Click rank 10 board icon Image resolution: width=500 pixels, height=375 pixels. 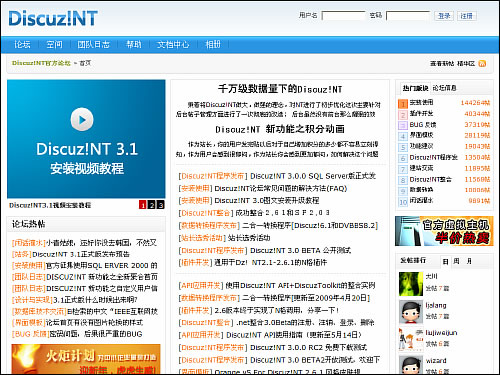pyautogui.click(x=403, y=202)
